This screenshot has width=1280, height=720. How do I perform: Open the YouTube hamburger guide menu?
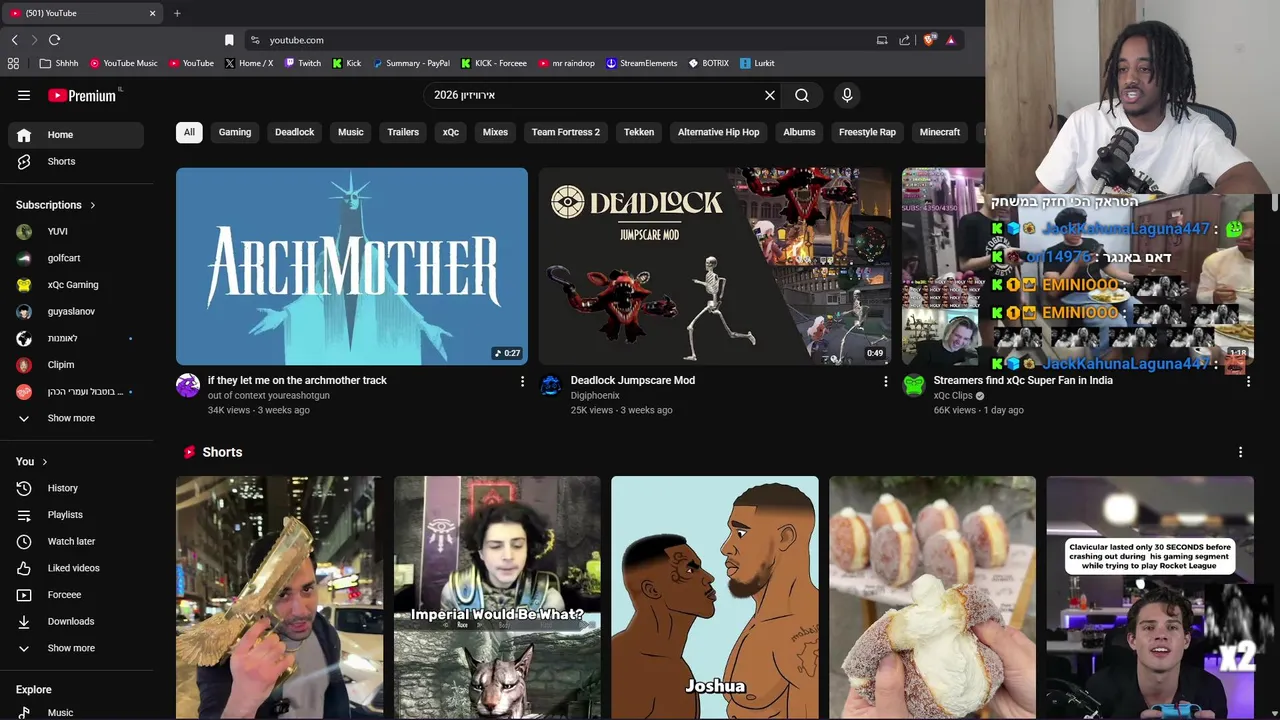(x=24, y=95)
